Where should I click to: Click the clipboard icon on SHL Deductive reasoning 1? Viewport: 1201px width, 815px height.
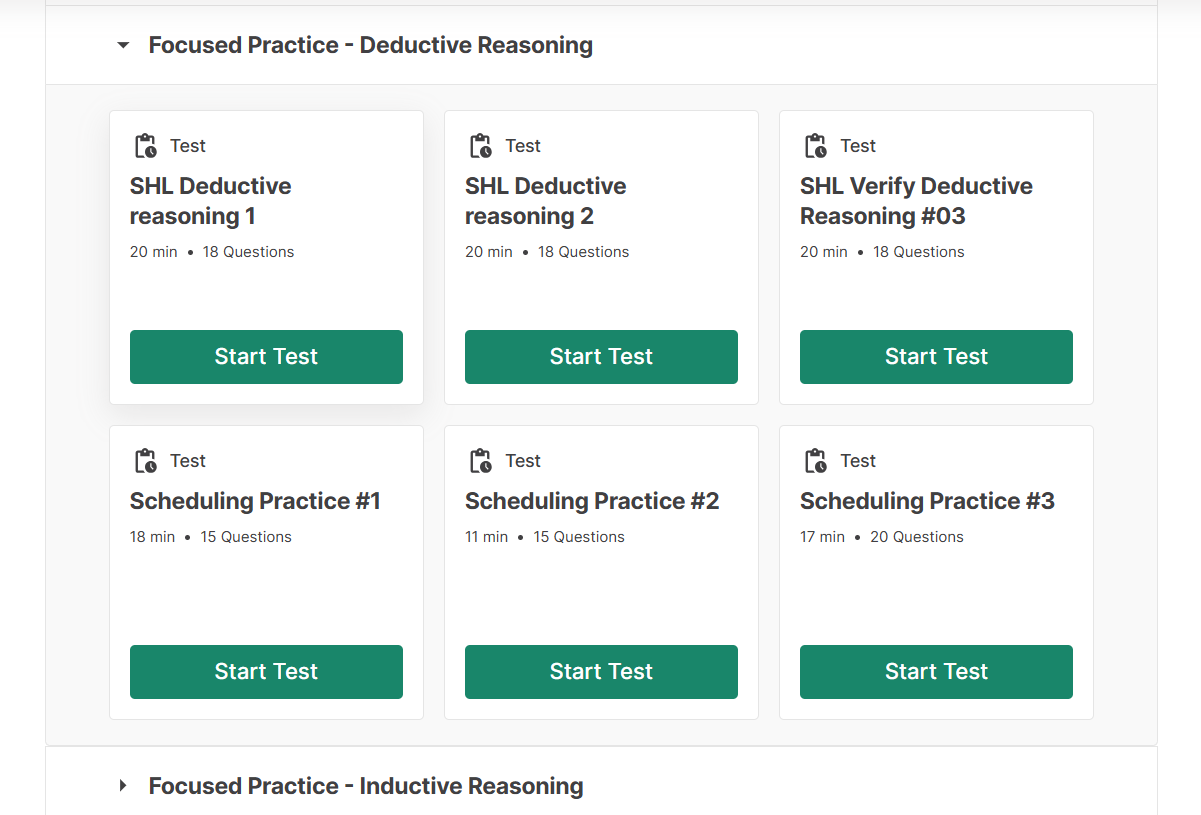[x=146, y=146]
